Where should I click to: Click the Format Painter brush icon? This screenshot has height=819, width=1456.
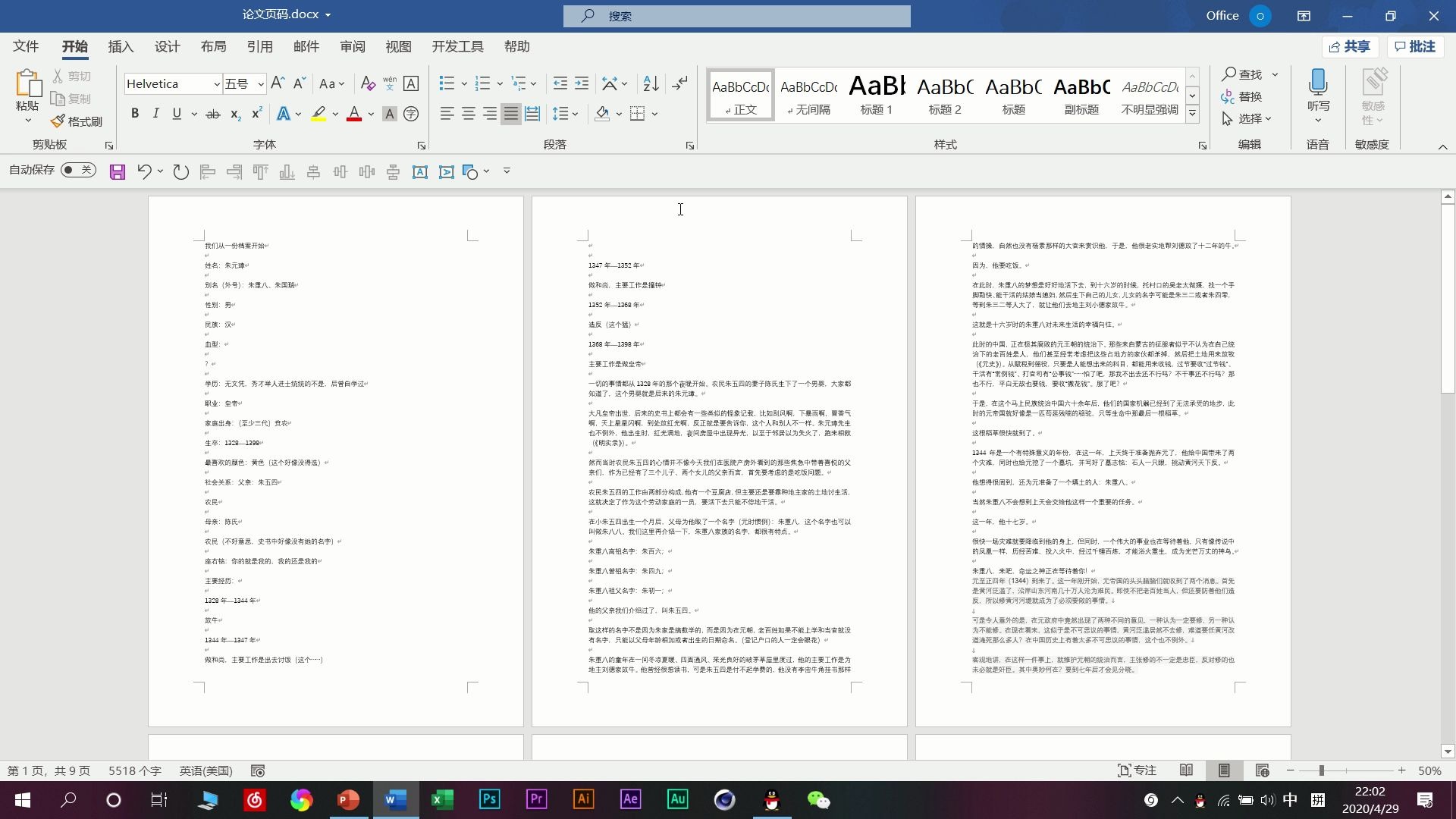click(58, 121)
